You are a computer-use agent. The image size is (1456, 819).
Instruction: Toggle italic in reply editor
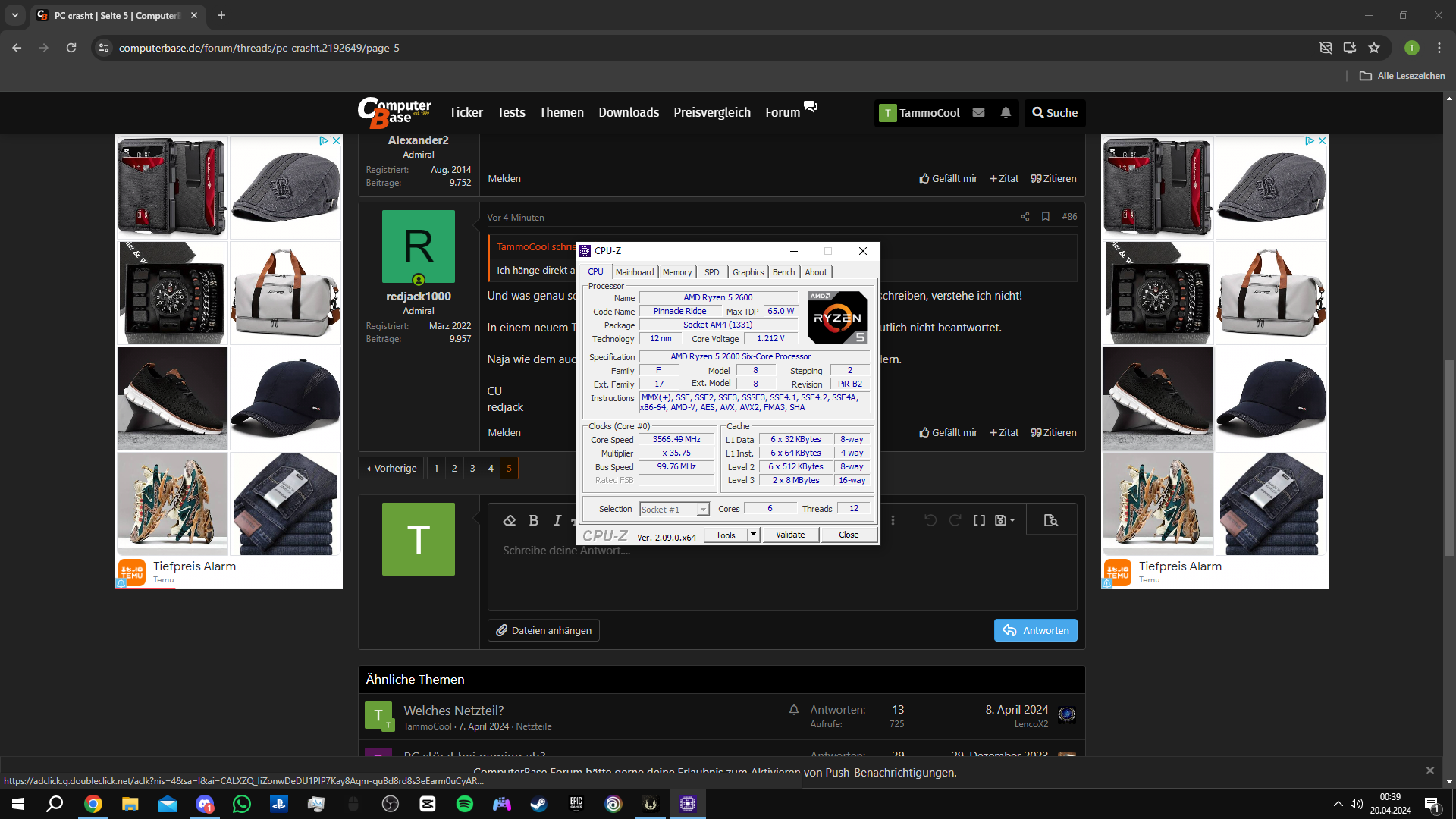tap(557, 520)
